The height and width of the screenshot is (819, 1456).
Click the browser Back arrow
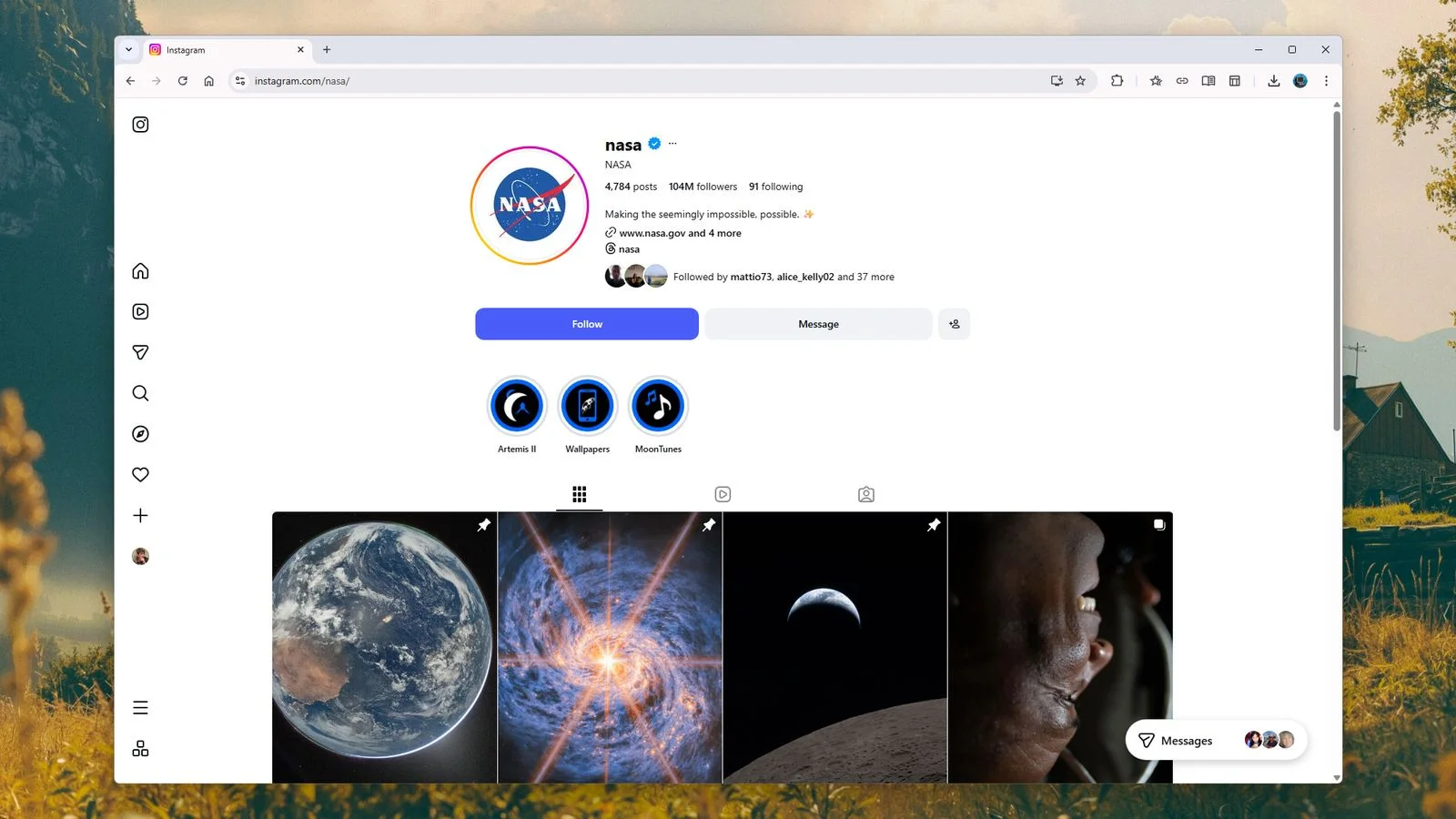click(130, 81)
